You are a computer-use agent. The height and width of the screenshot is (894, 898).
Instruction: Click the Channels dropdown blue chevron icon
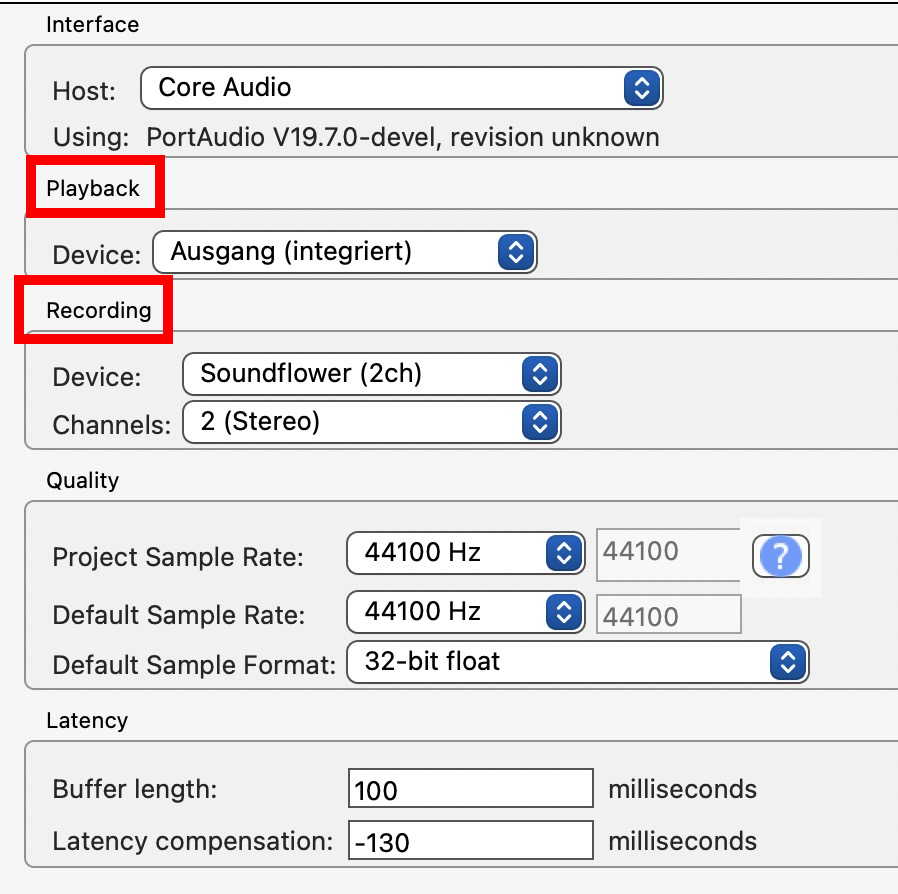(x=540, y=423)
